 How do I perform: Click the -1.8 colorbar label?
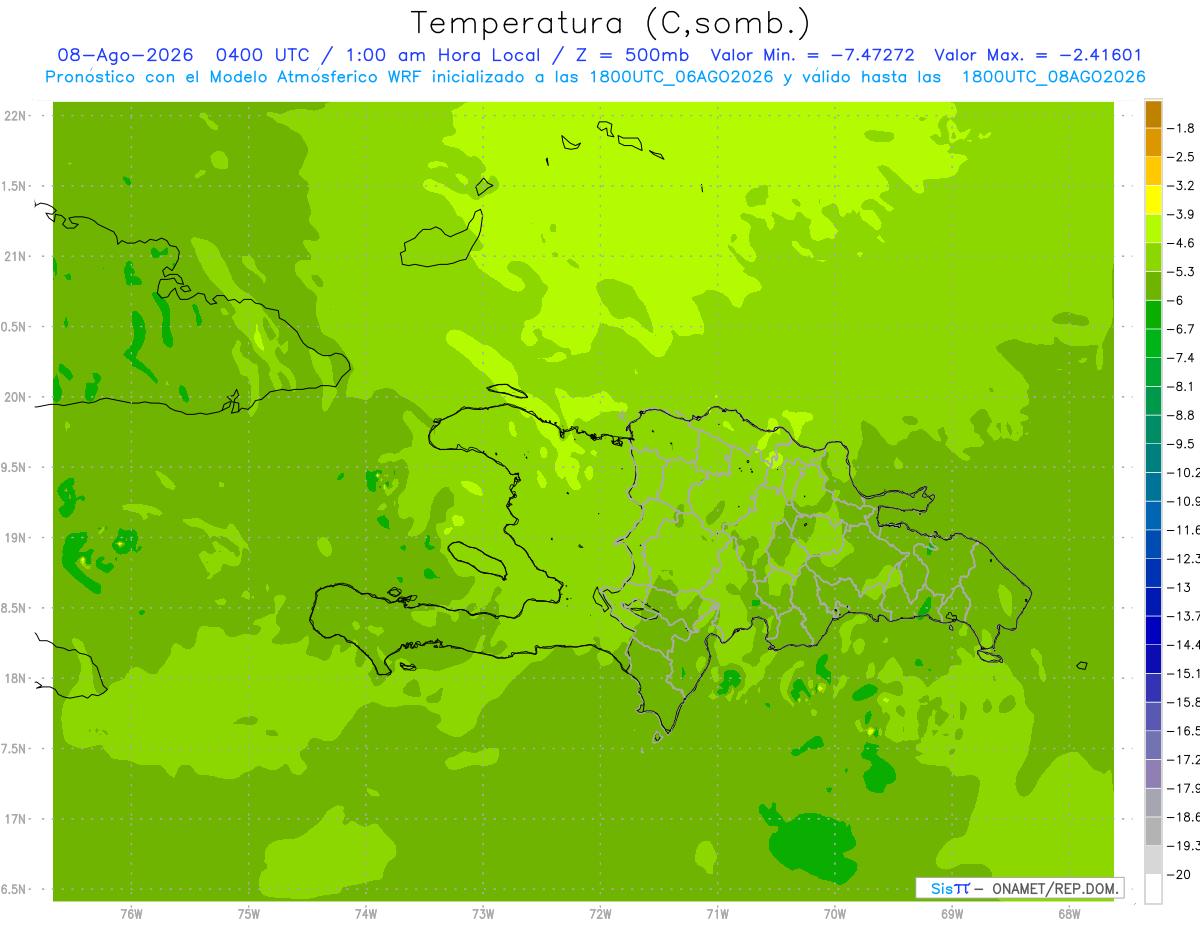(1183, 128)
